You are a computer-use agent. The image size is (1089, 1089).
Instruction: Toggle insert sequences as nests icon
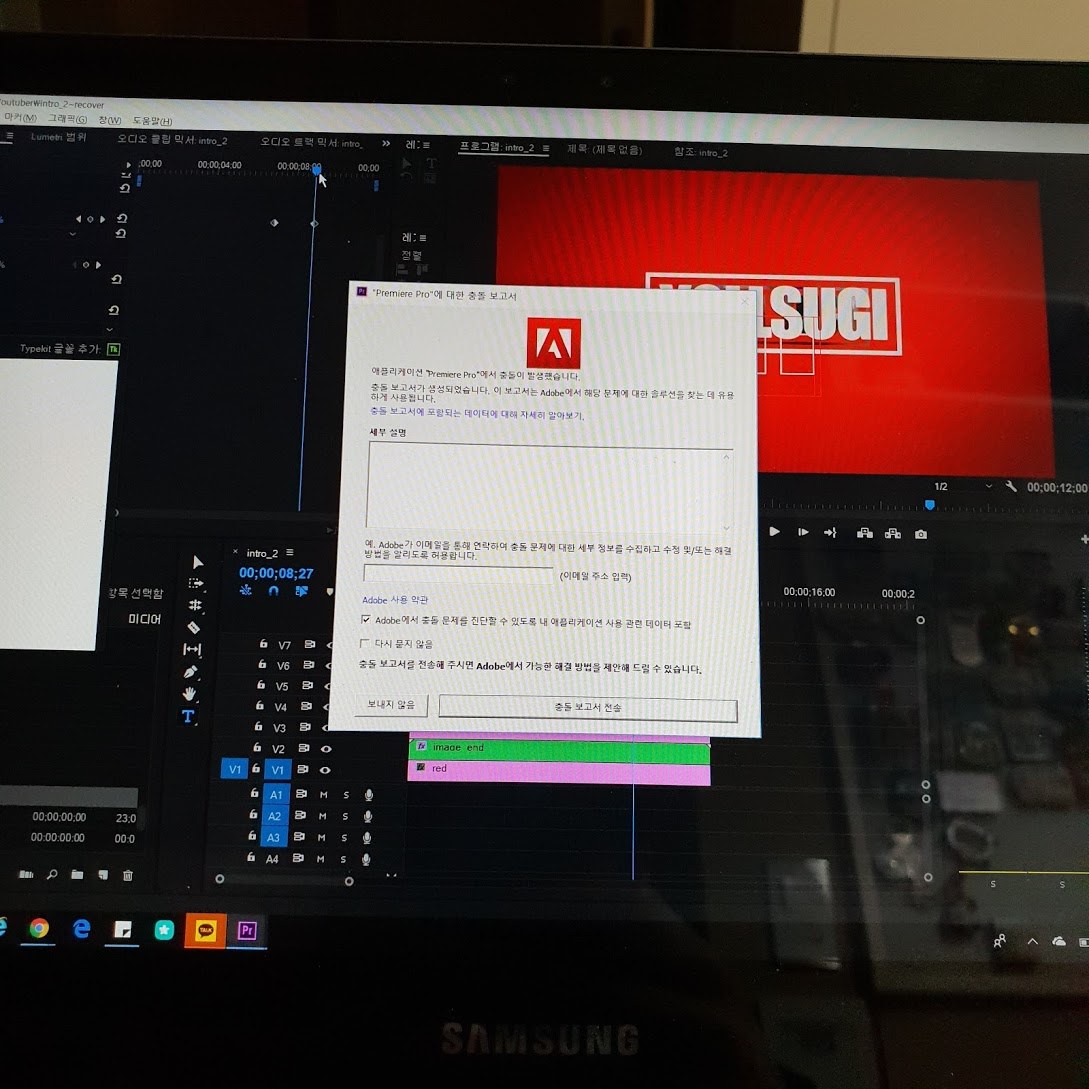pyautogui.click(x=246, y=590)
